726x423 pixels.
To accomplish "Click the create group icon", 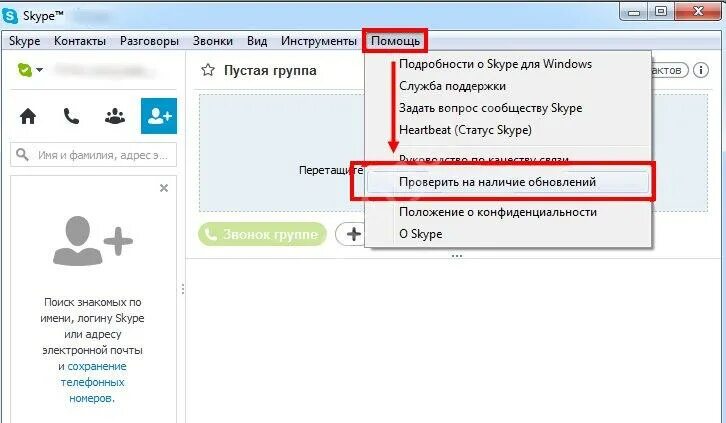I will tap(115, 116).
